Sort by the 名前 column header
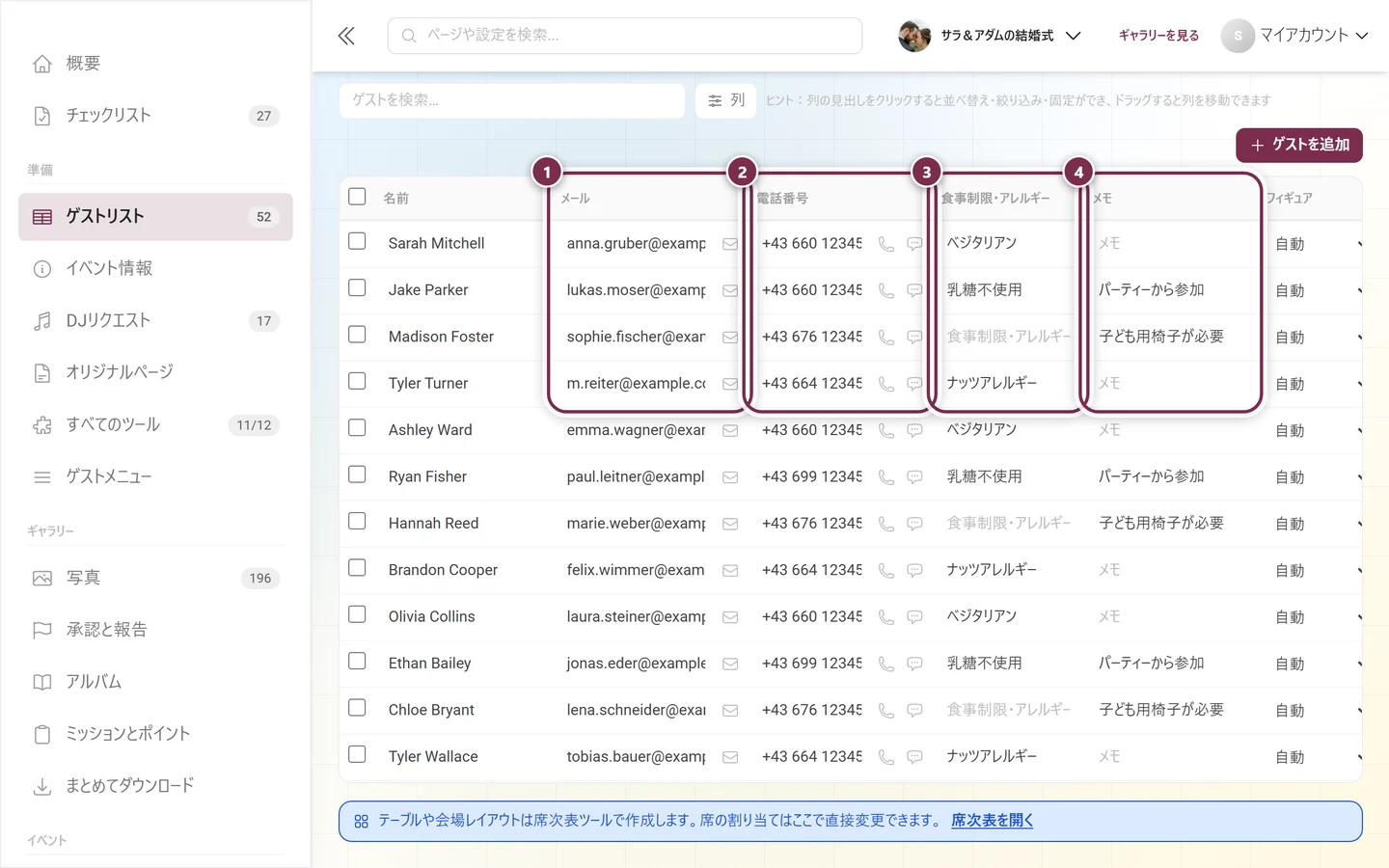Screen dimensions: 1389x868 (396, 198)
